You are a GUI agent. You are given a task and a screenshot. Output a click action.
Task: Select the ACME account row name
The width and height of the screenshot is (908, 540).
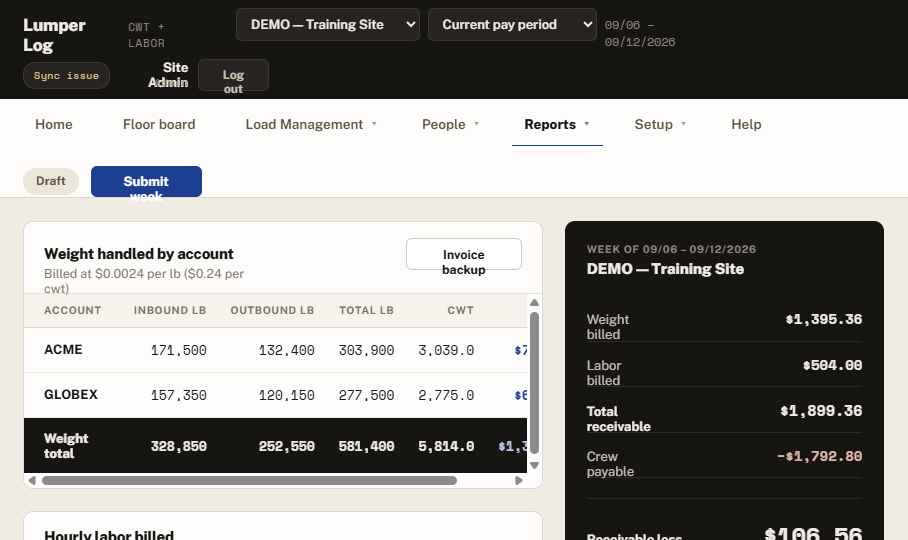(63, 350)
